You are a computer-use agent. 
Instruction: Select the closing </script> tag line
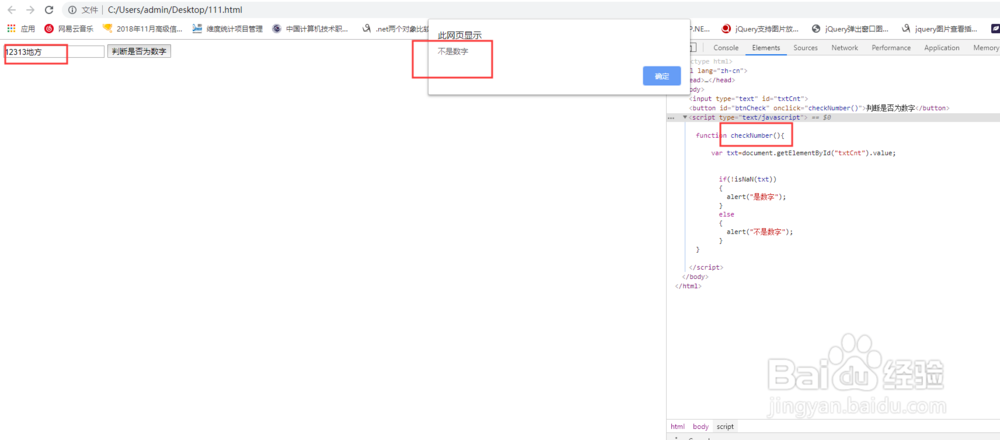click(705, 268)
